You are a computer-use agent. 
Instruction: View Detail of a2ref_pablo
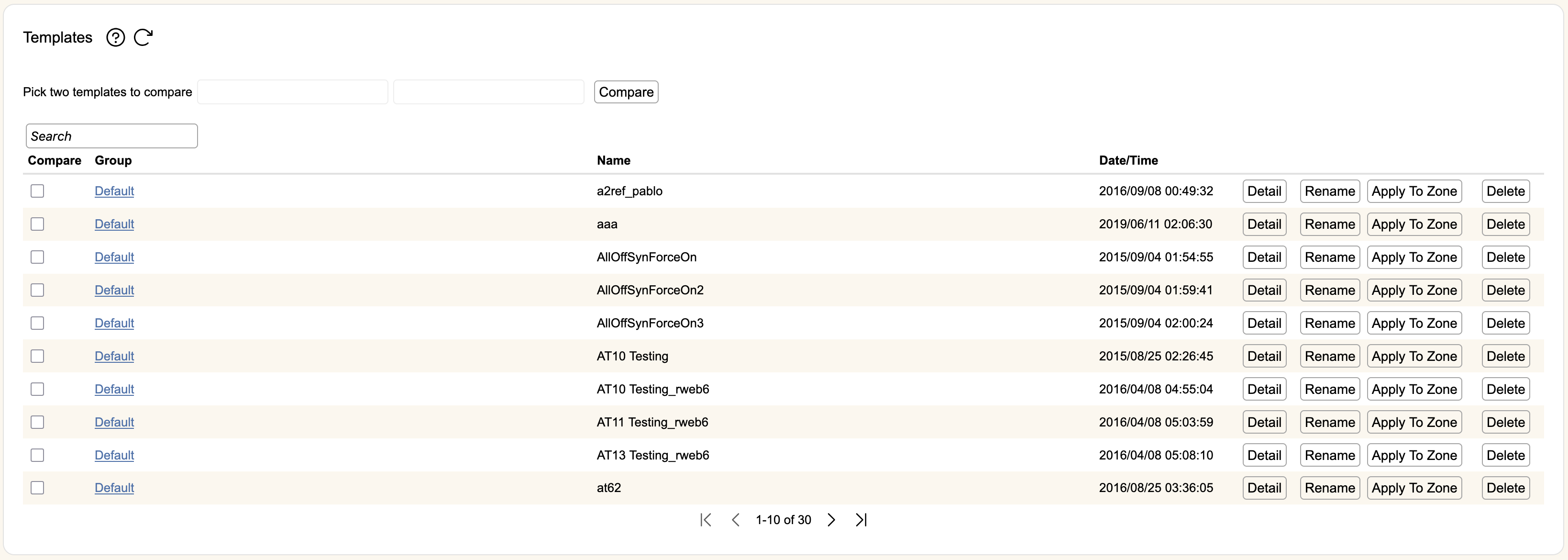(x=1264, y=191)
